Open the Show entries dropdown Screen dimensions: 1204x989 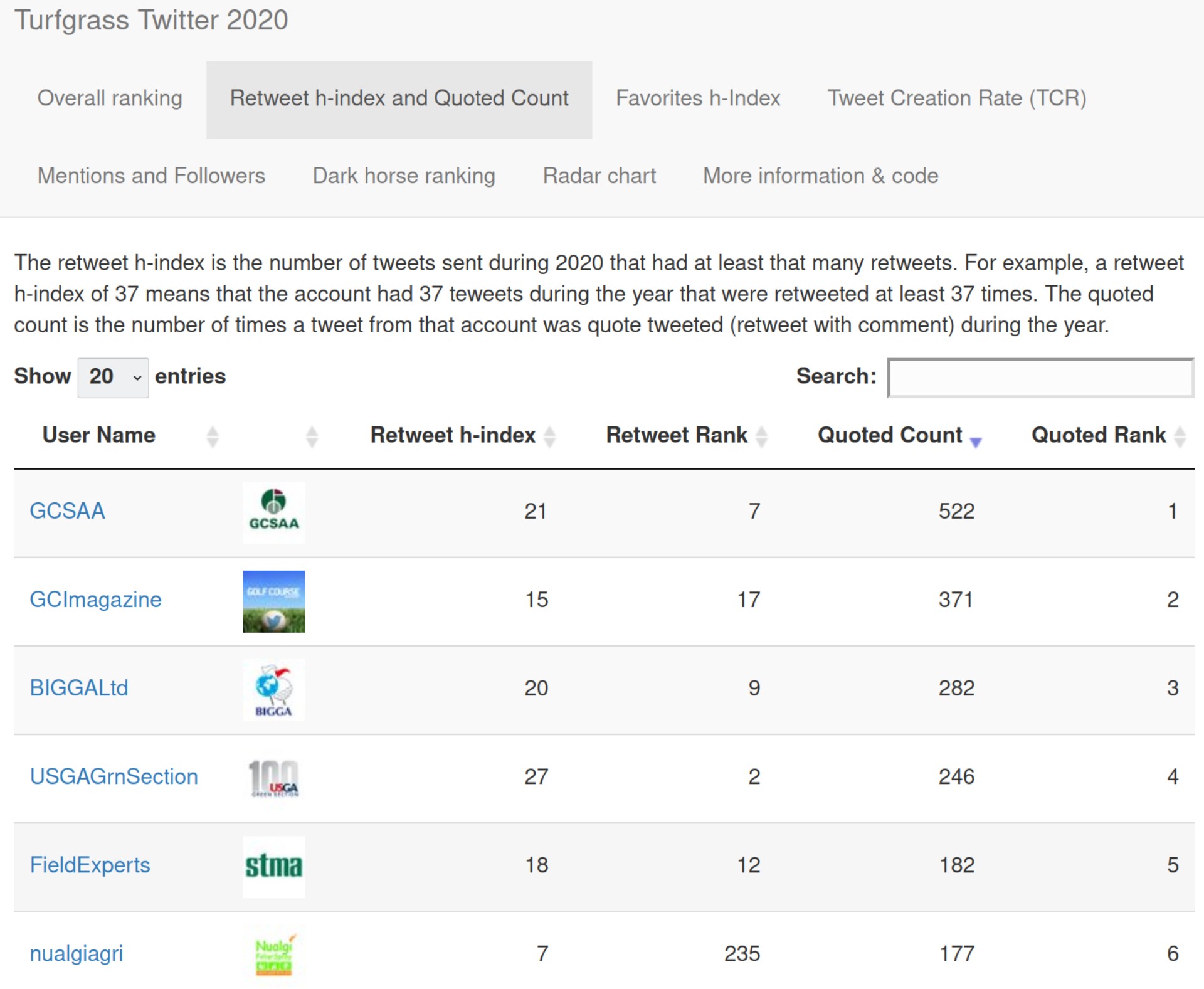click(113, 377)
